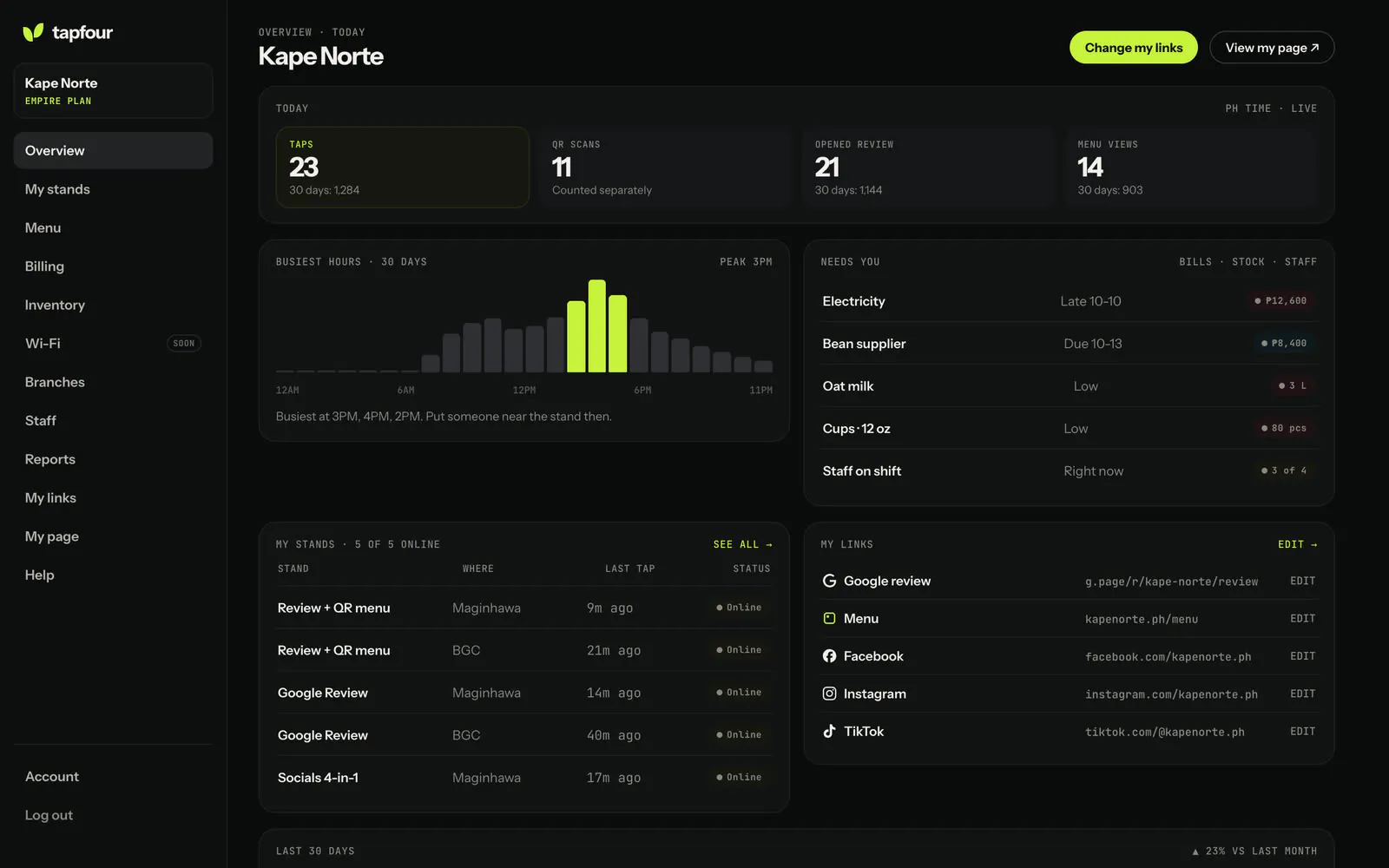
Task: Open the Electricity bill row
Action: tap(1069, 301)
